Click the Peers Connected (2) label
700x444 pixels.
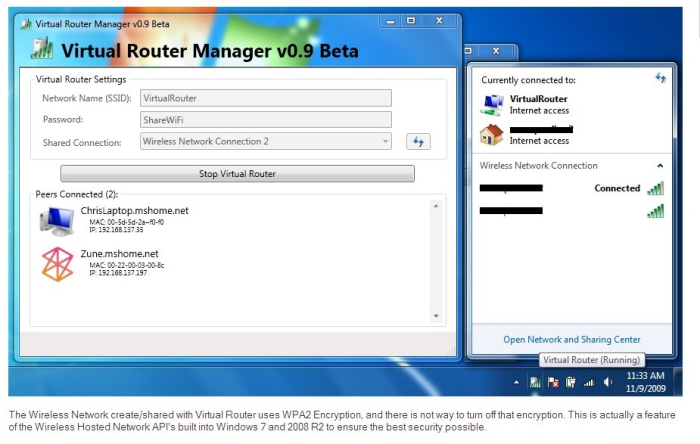(76, 195)
